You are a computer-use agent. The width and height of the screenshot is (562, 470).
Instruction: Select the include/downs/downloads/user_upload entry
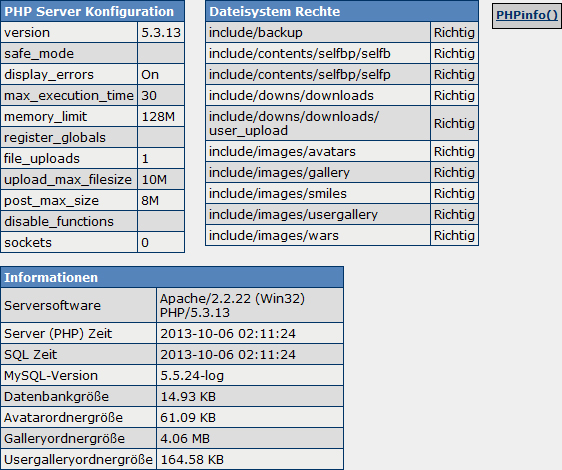tap(318, 123)
